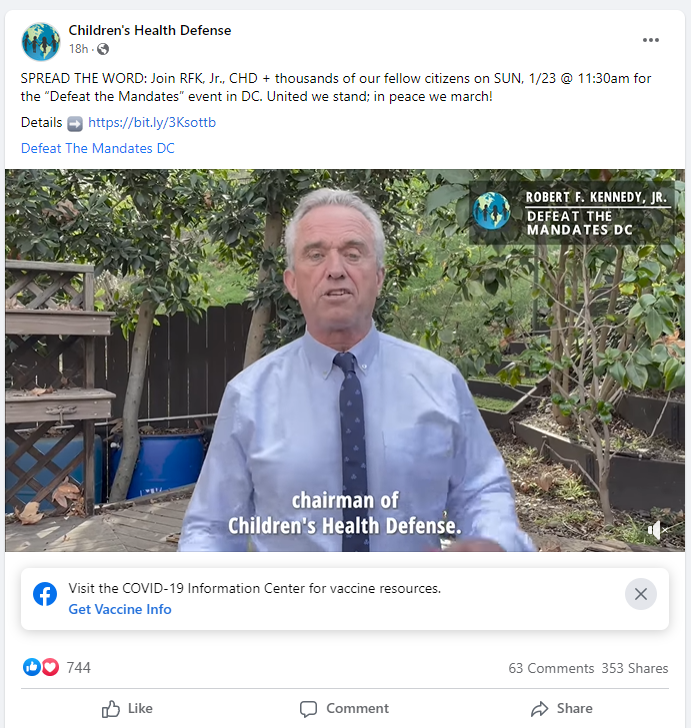Click the blue like reaction icon
691x728 pixels.
32,667
